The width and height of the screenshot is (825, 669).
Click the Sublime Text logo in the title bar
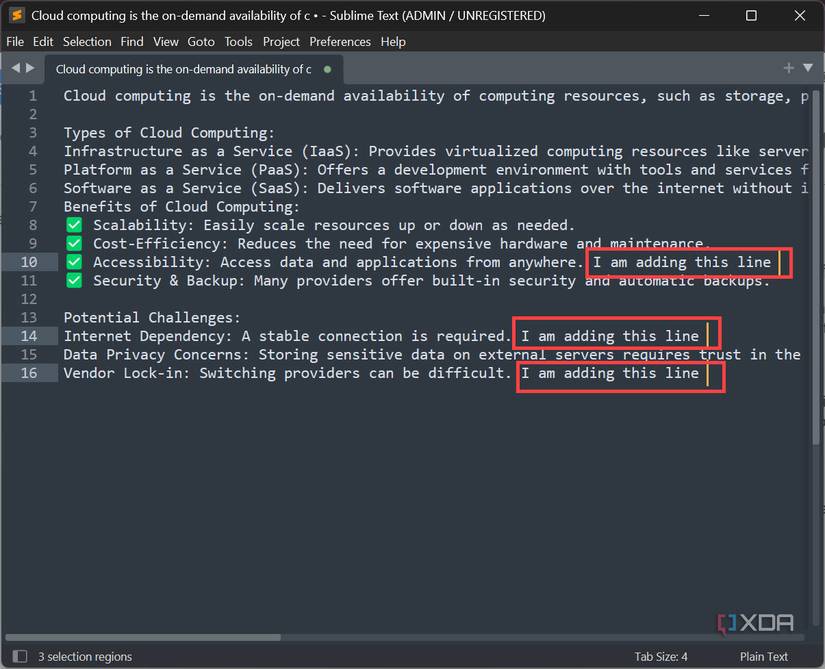pyautogui.click(x=14, y=15)
